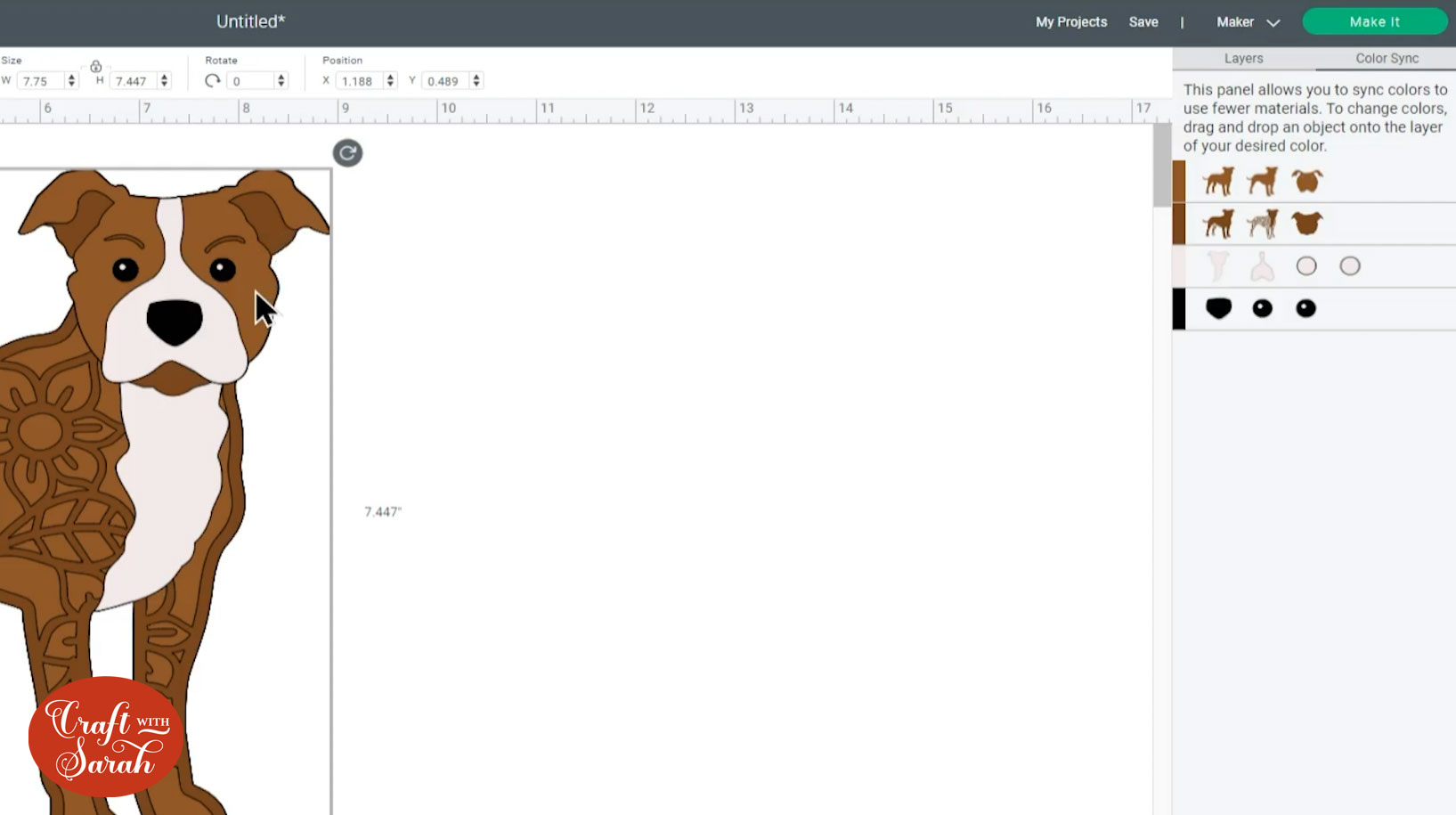
Task: Switch to the Layers tab
Action: click(1243, 59)
